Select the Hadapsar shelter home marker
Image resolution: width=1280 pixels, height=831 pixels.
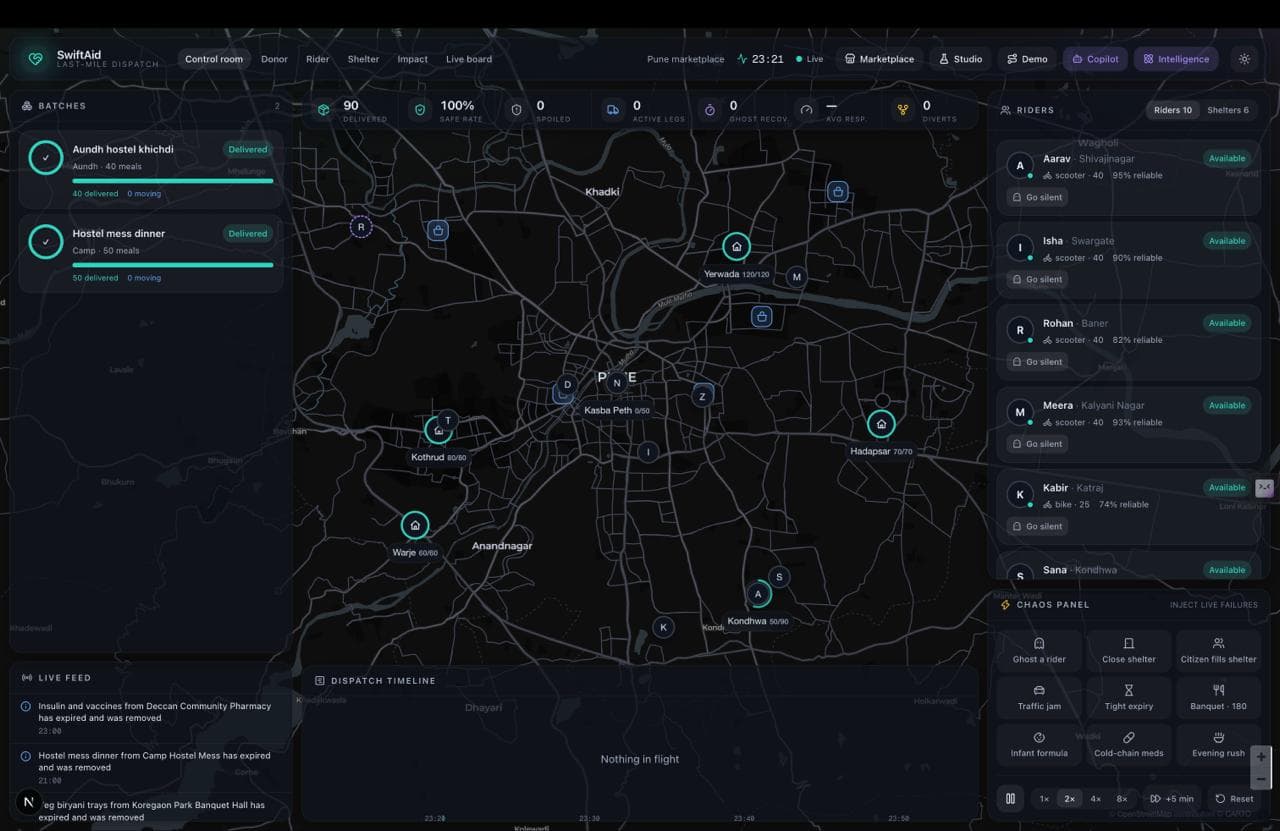[881, 424]
